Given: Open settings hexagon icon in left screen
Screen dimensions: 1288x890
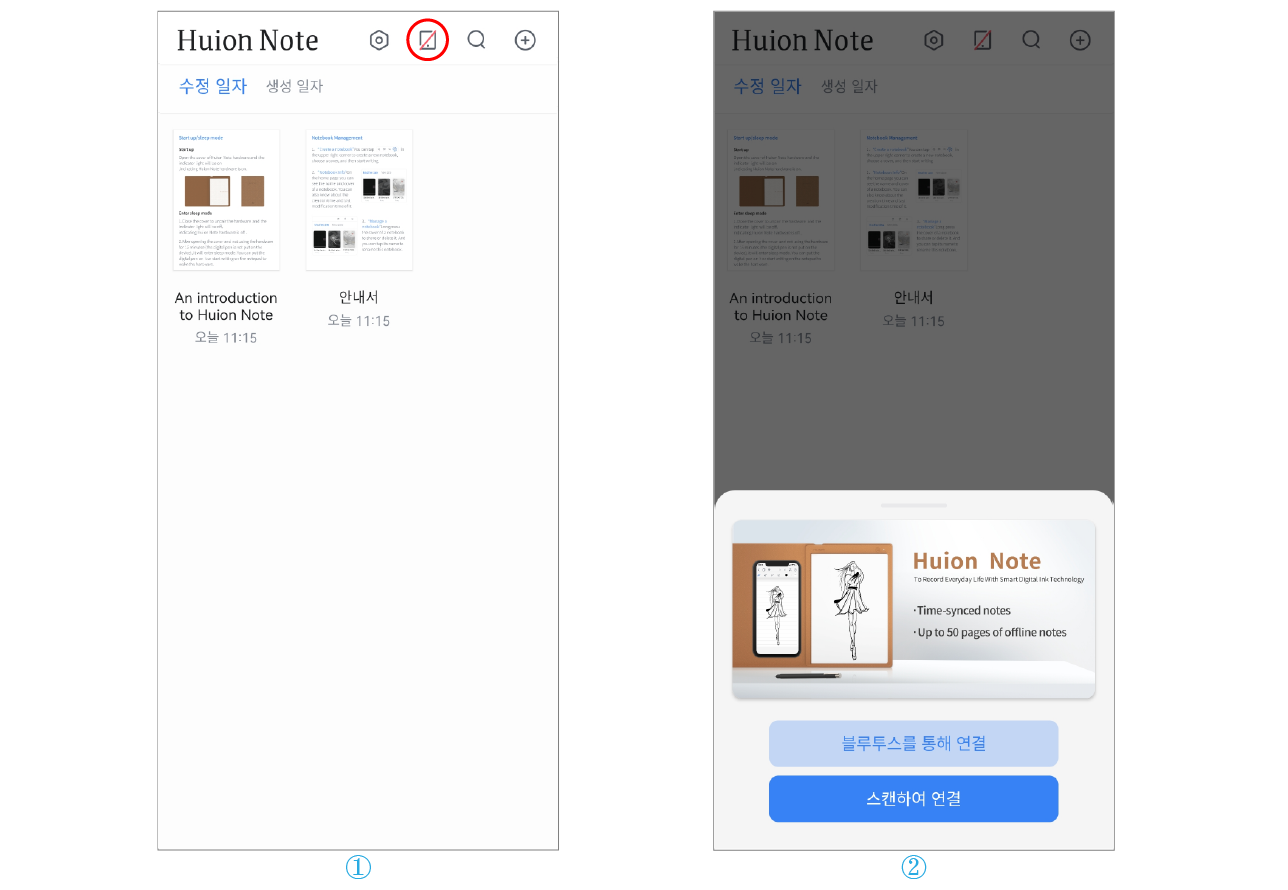Looking at the screenshot, I should pos(379,41).
